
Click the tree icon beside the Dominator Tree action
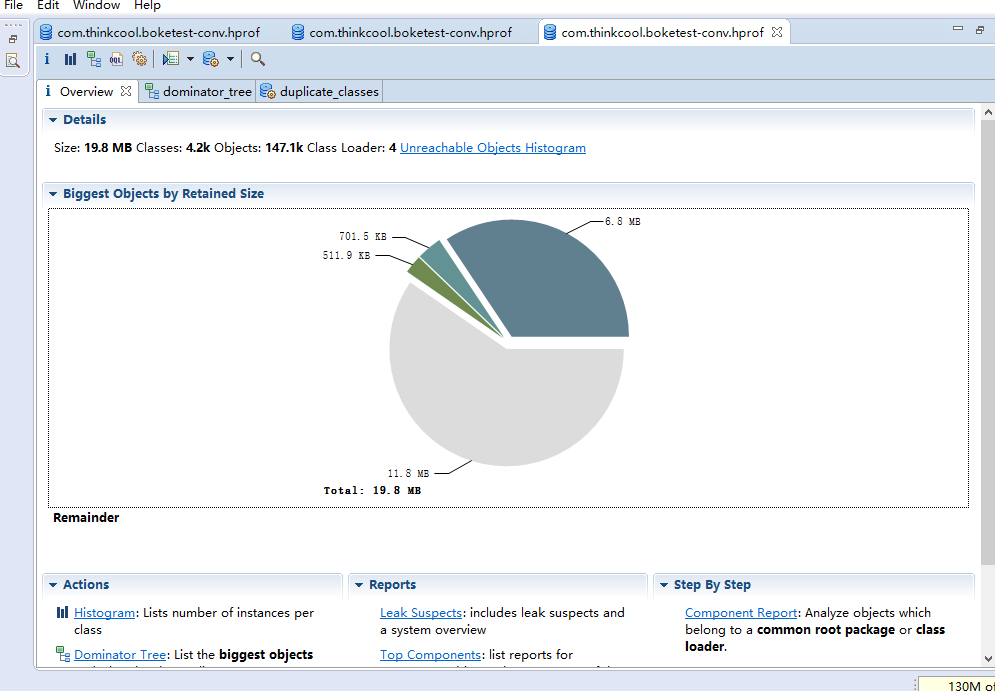[62, 653]
